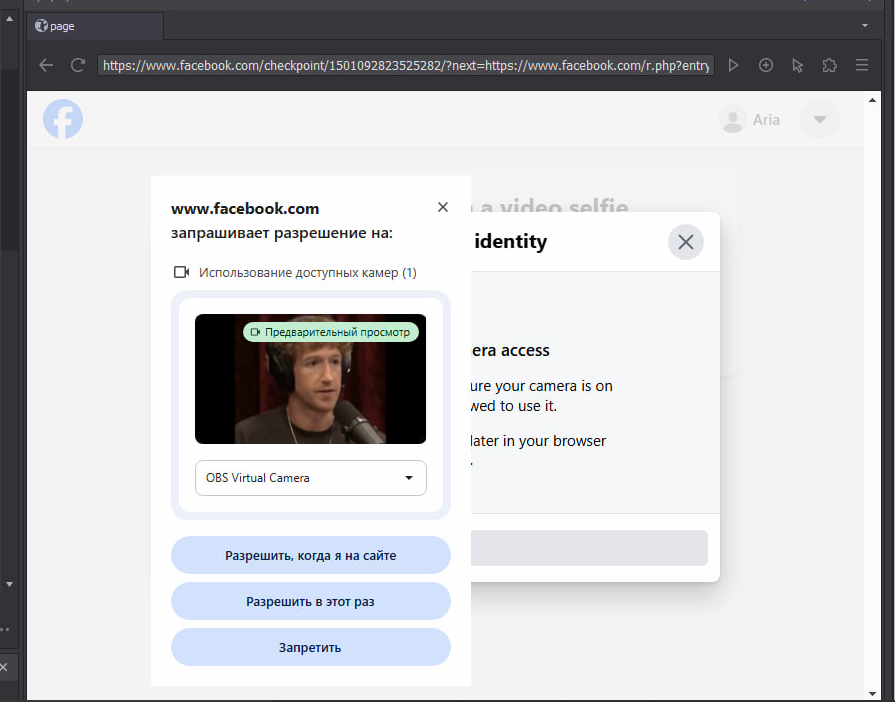Click the 'Предварительный просмотр' preview badge

point(331,332)
